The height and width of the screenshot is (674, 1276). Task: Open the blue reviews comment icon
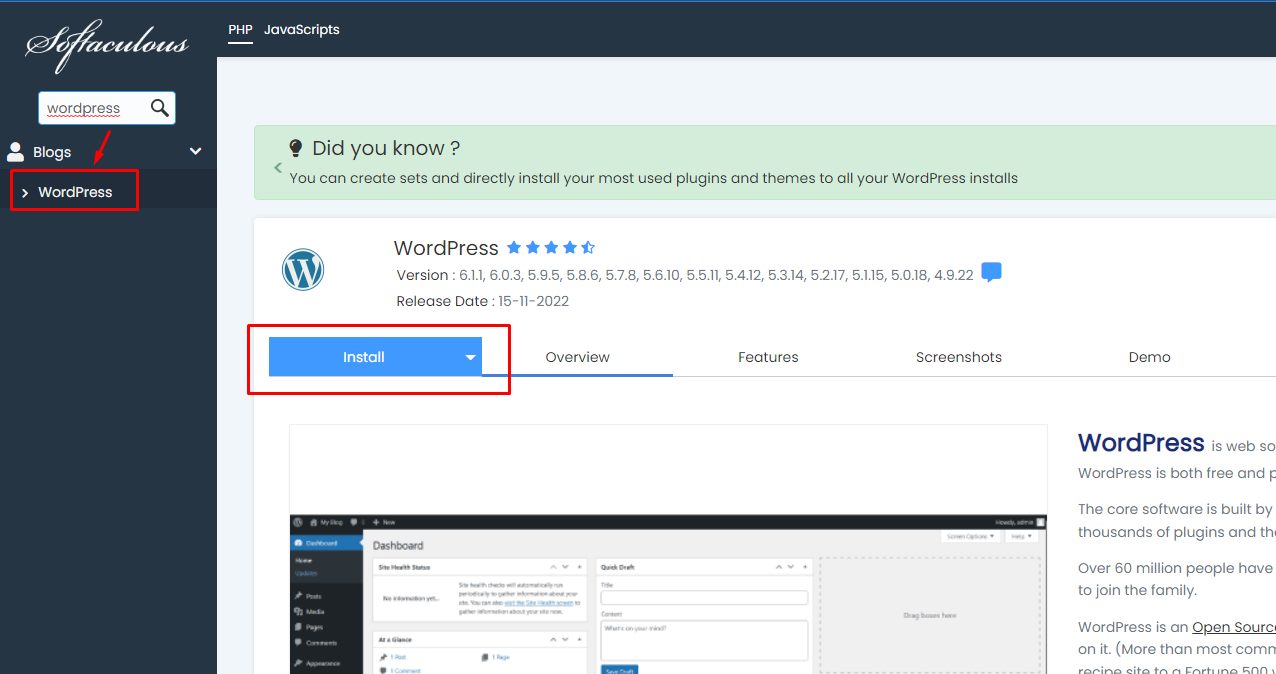point(991,272)
